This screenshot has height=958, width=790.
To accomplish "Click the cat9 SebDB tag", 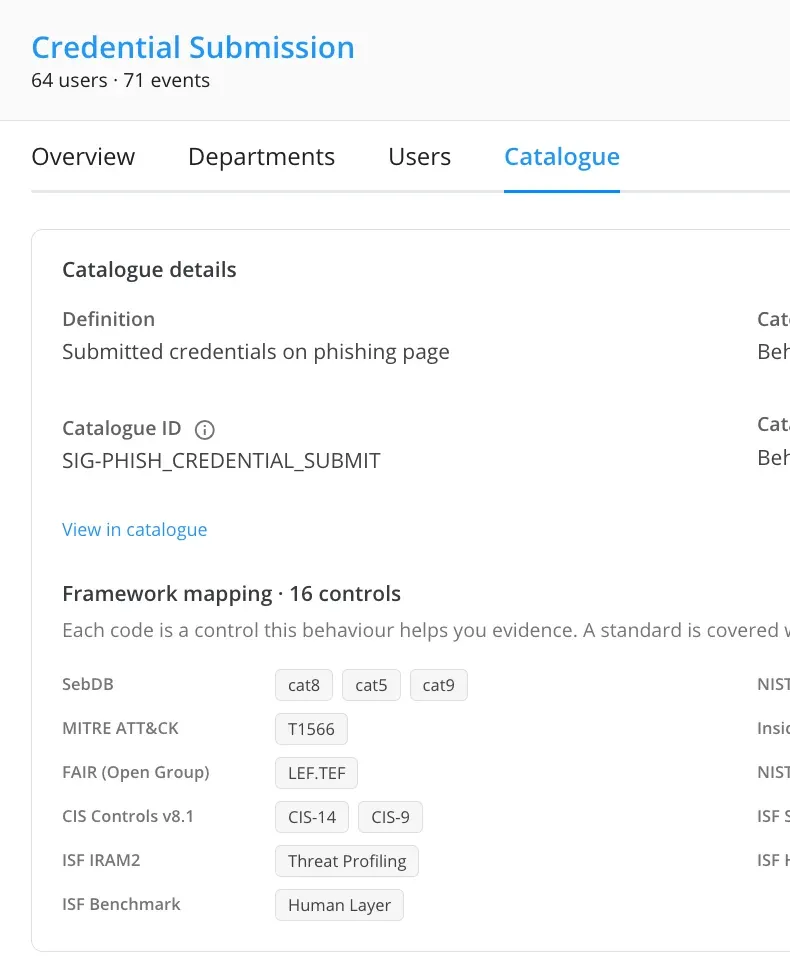I will 439,685.
